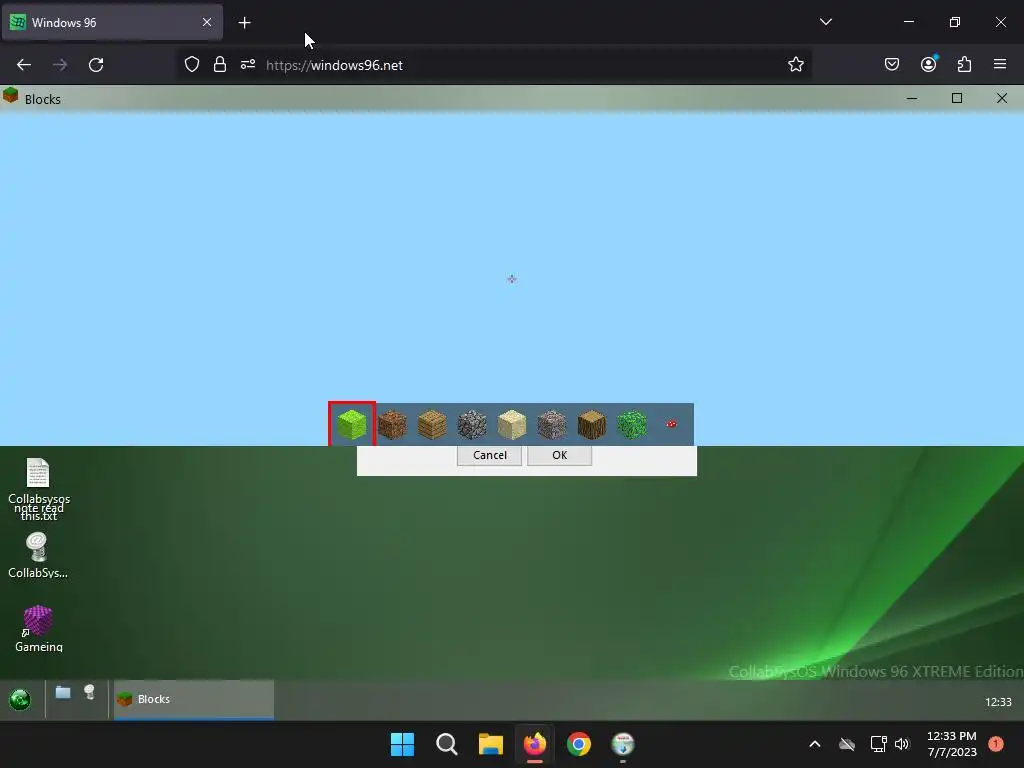Open the Firefox hamburger application menu
This screenshot has width=1024, height=768.
click(x=1000, y=65)
